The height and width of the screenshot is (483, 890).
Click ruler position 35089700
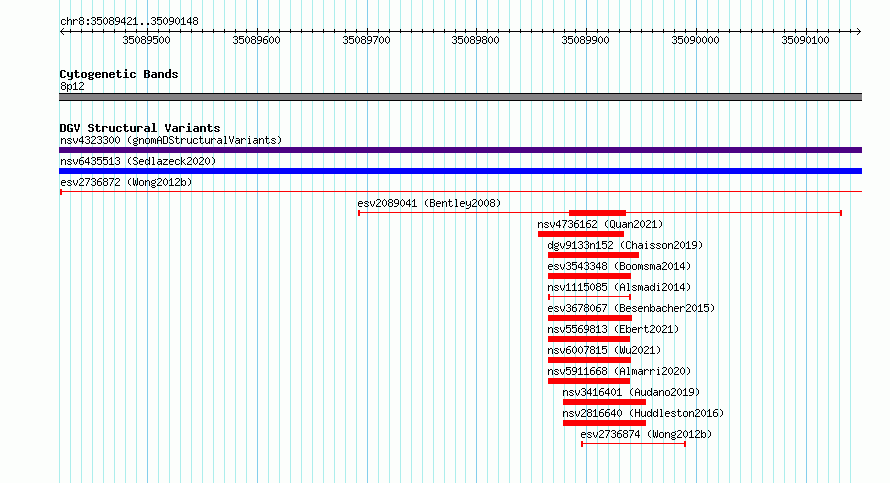click(x=367, y=40)
